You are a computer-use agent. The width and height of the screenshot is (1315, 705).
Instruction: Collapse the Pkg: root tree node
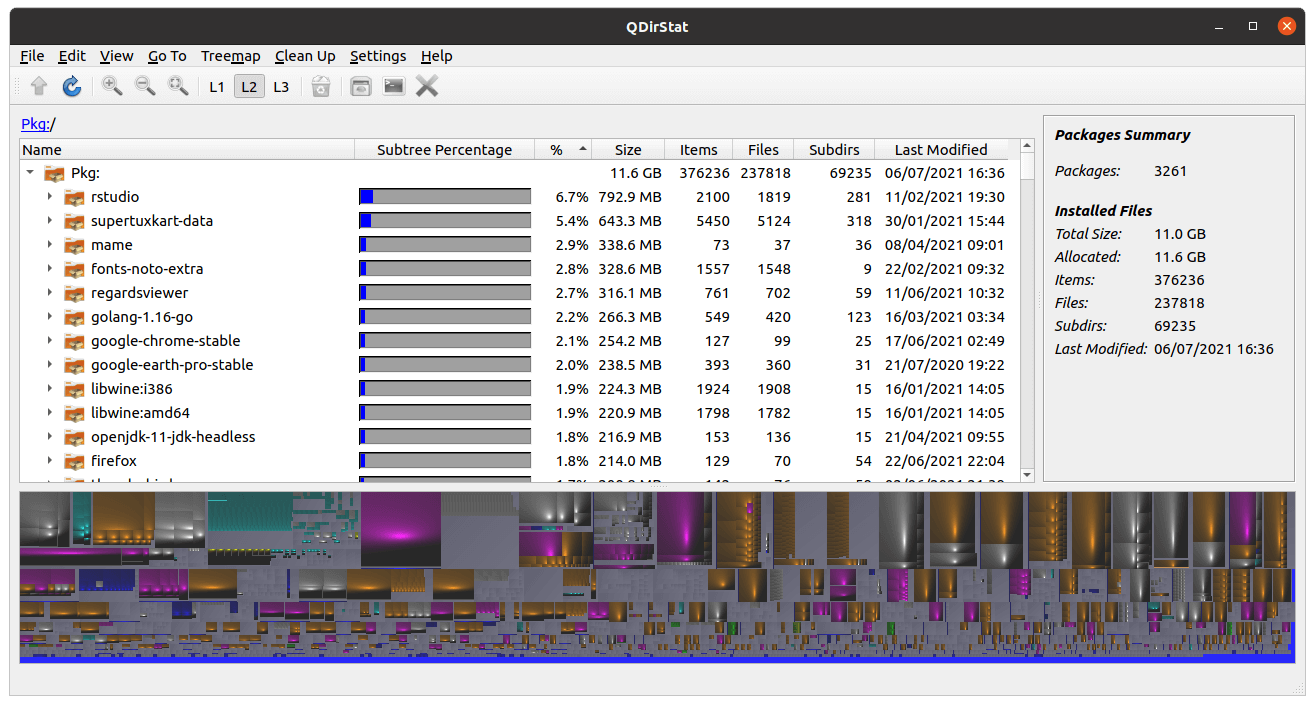[29, 173]
